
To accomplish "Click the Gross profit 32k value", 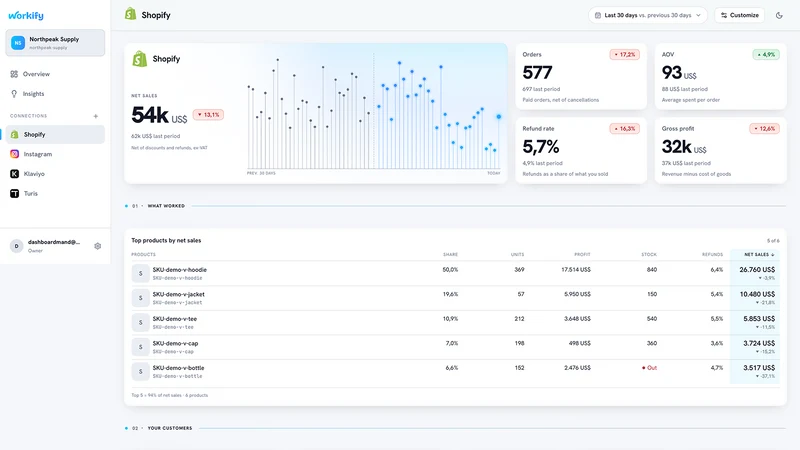I will [684, 147].
